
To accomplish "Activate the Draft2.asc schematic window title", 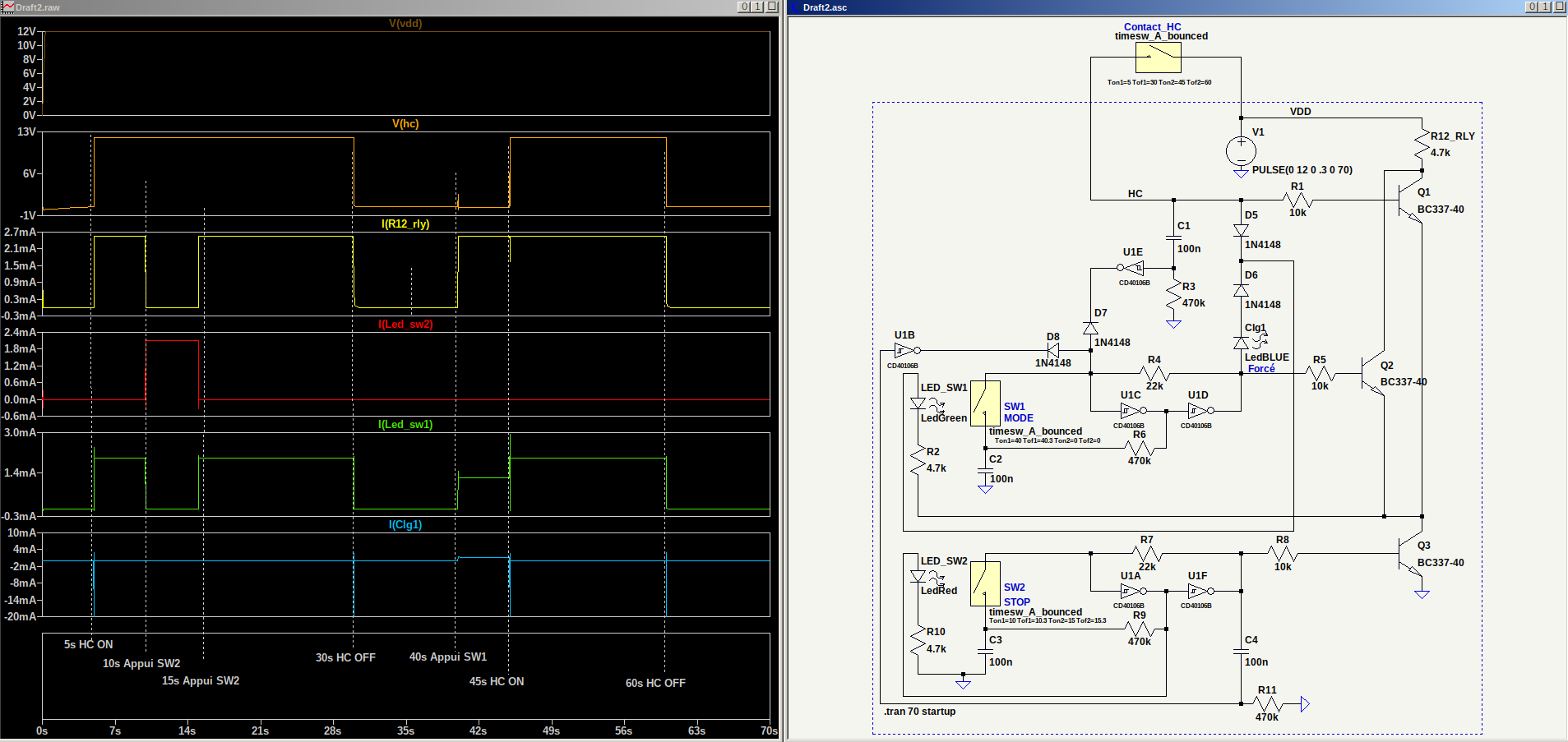I will point(825,7).
